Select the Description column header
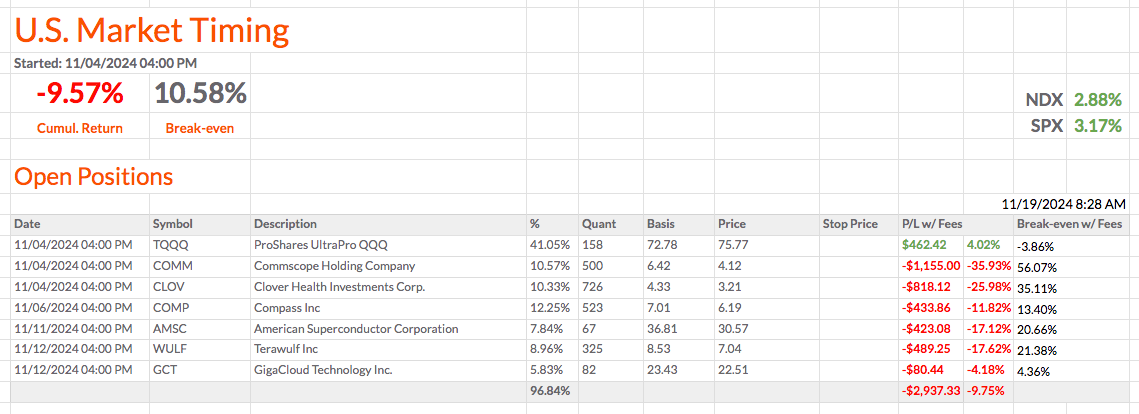 [x=285, y=224]
